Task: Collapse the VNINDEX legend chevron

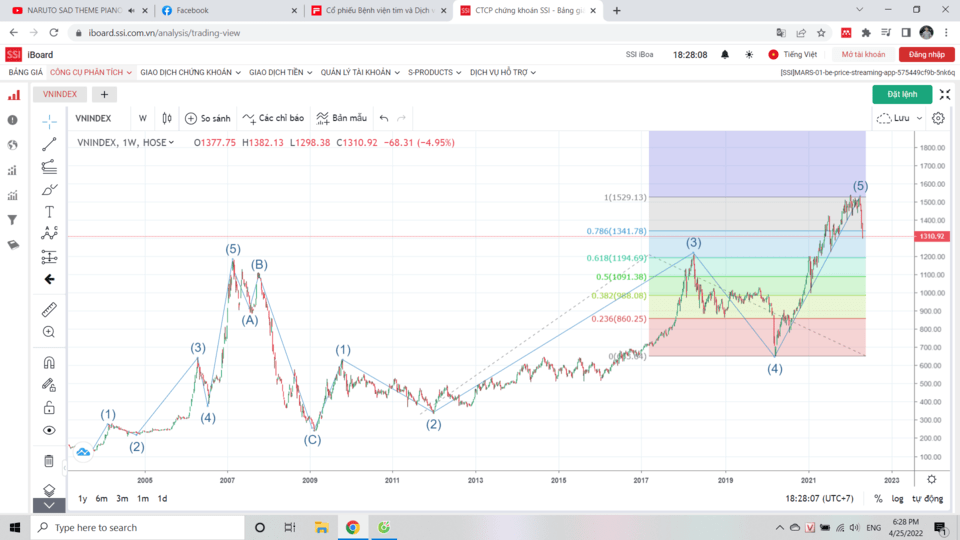Action: click(x=171, y=143)
